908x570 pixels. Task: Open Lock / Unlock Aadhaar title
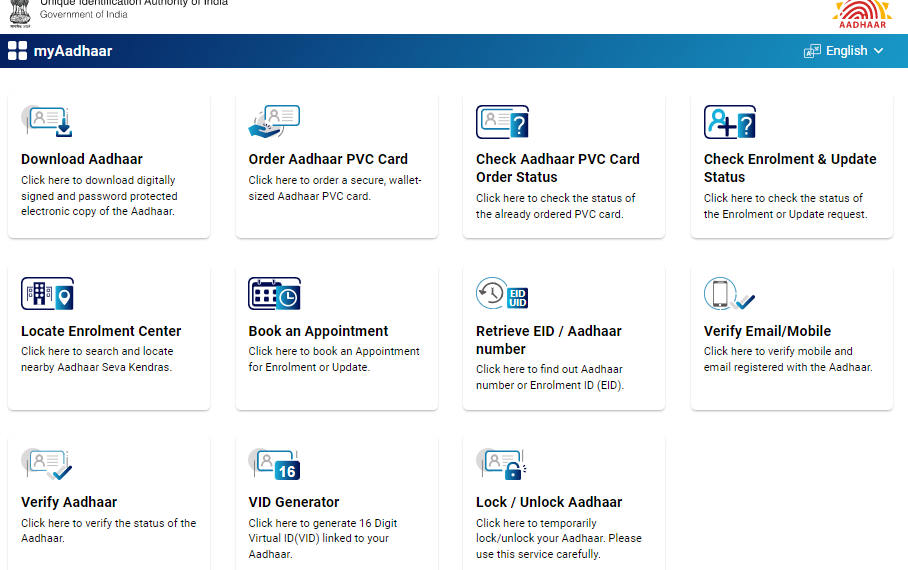tap(549, 502)
